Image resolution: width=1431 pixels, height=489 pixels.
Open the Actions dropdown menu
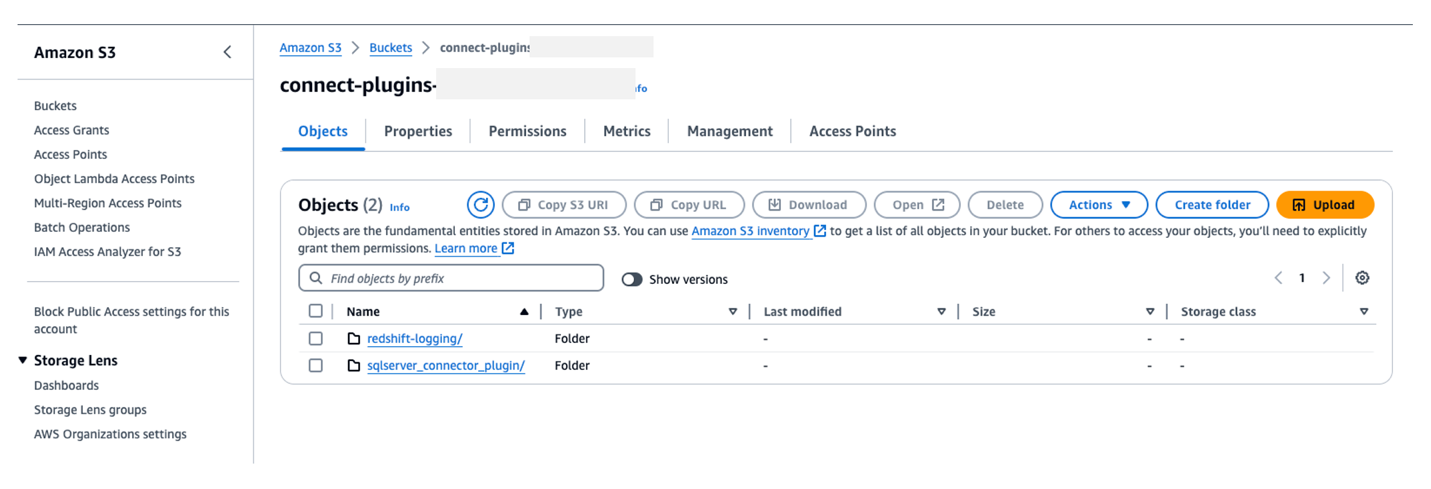[1099, 205]
